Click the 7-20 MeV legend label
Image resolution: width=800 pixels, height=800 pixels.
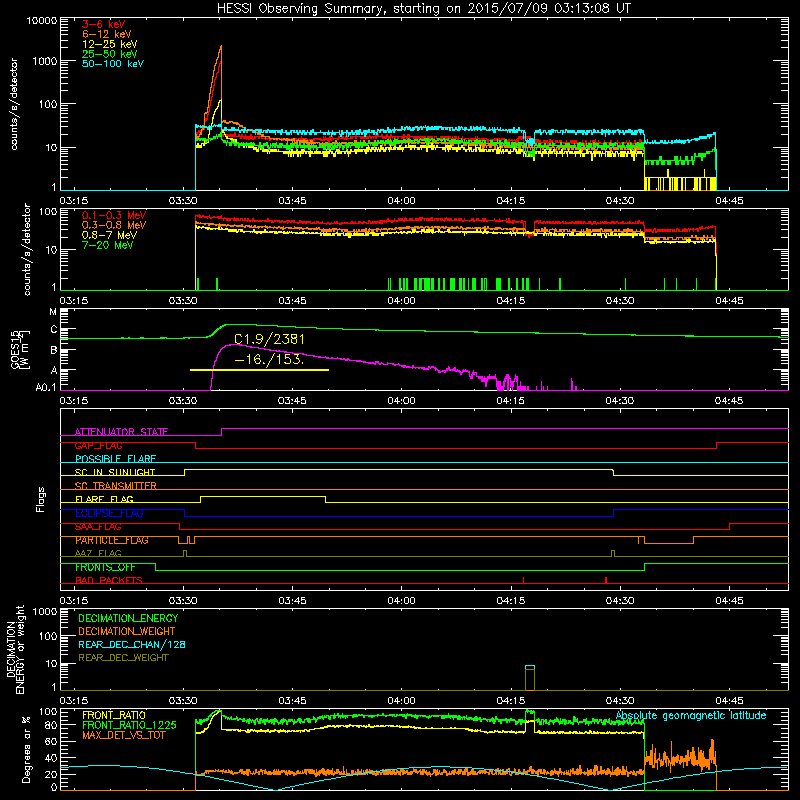point(108,245)
